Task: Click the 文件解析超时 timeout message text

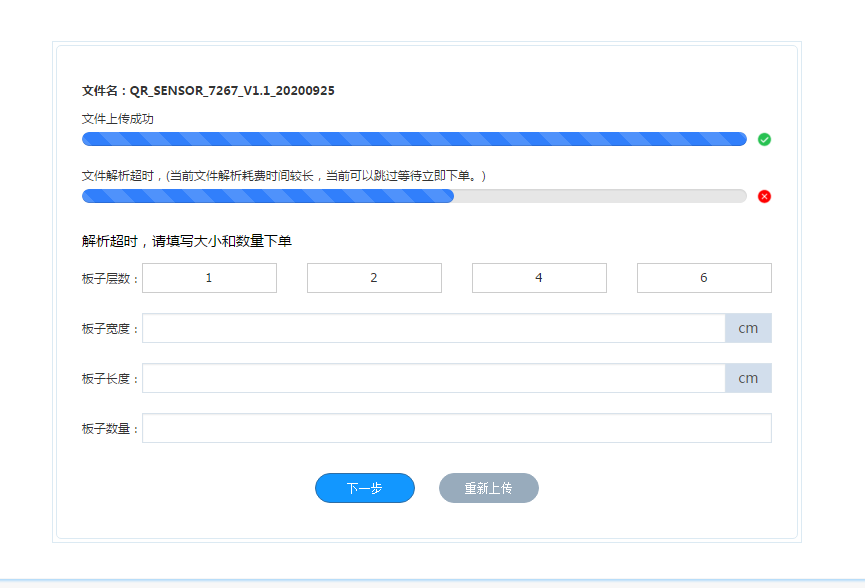Action: pyautogui.click(x=284, y=176)
